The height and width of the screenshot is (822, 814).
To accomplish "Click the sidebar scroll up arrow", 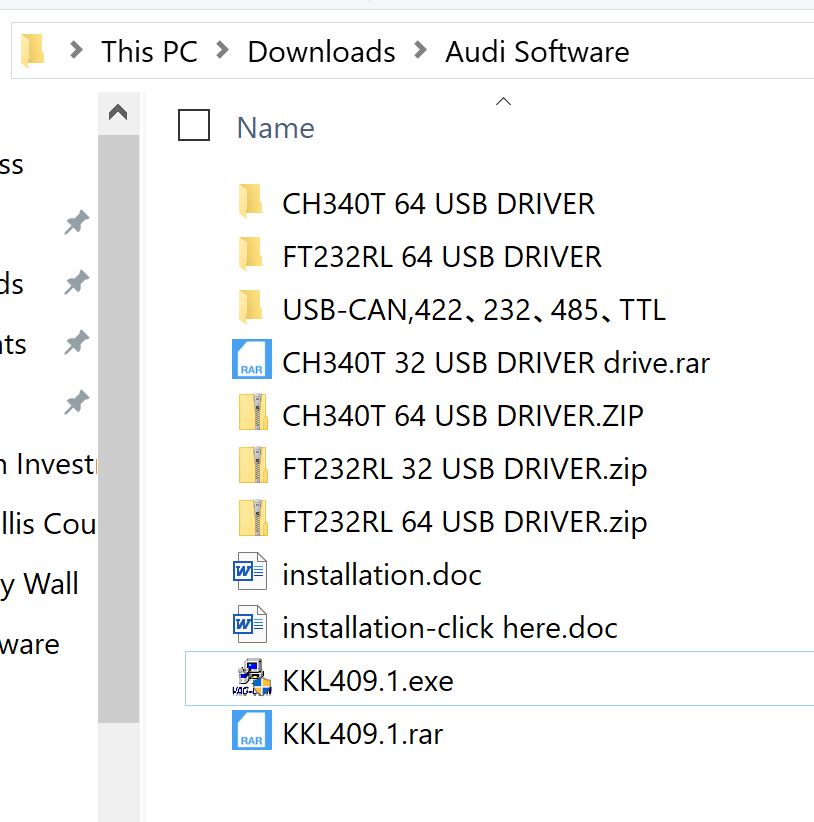I will [x=118, y=112].
